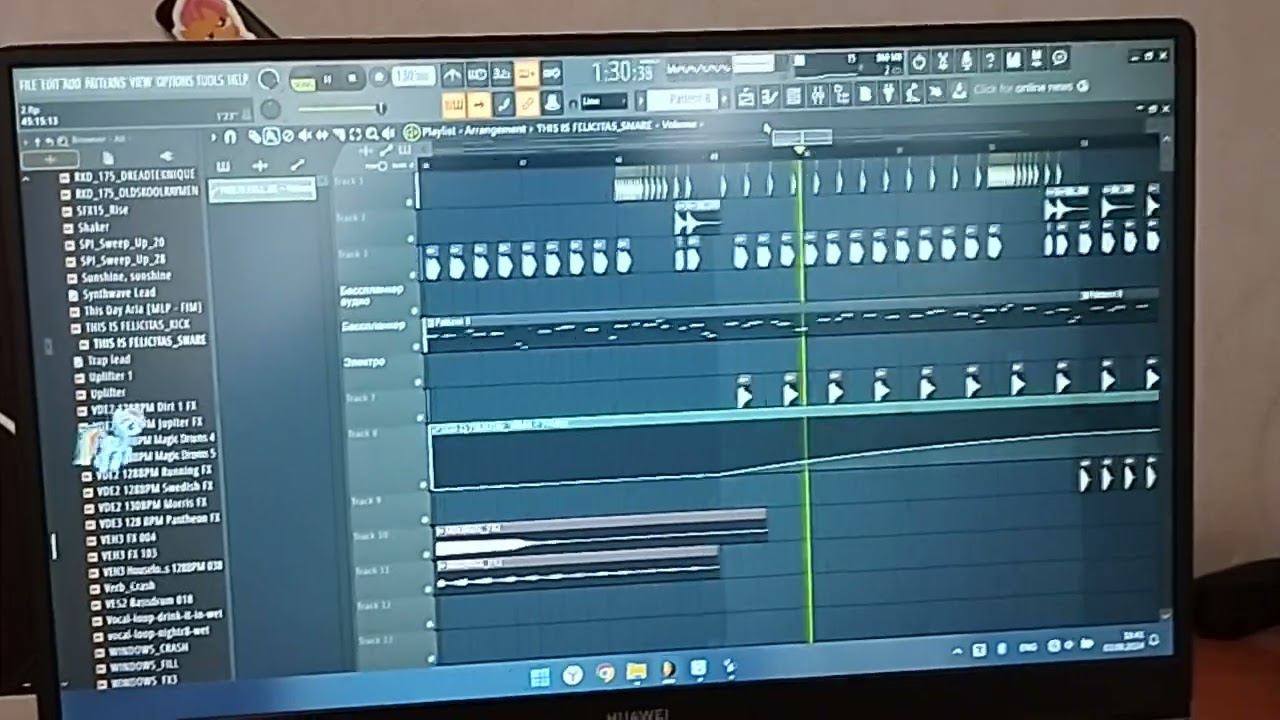Open Windows Start button in taskbar
This screenshot has width=1280, height=720.
(x=539, y=679)
